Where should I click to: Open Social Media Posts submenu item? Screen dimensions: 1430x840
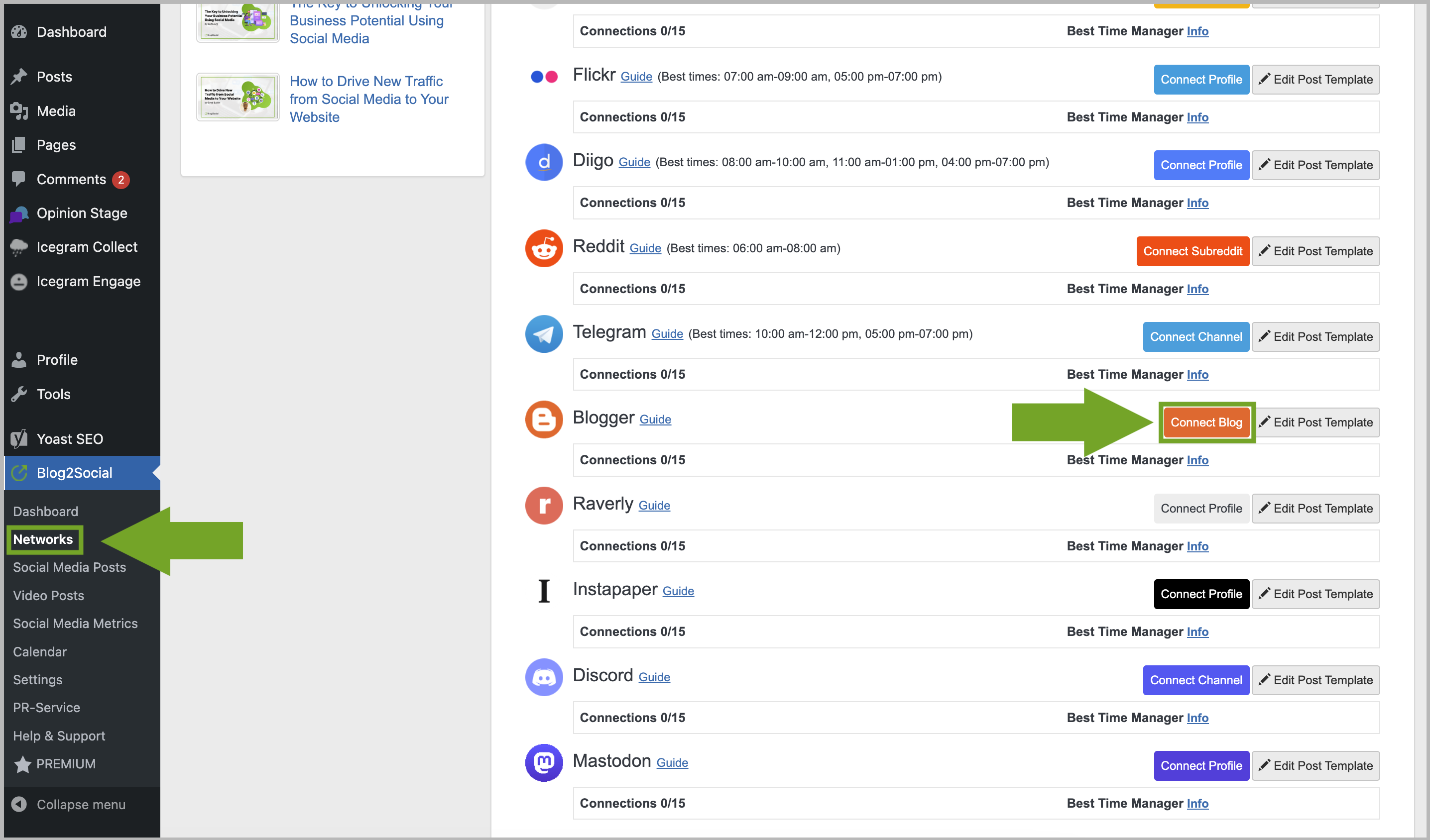69,567
